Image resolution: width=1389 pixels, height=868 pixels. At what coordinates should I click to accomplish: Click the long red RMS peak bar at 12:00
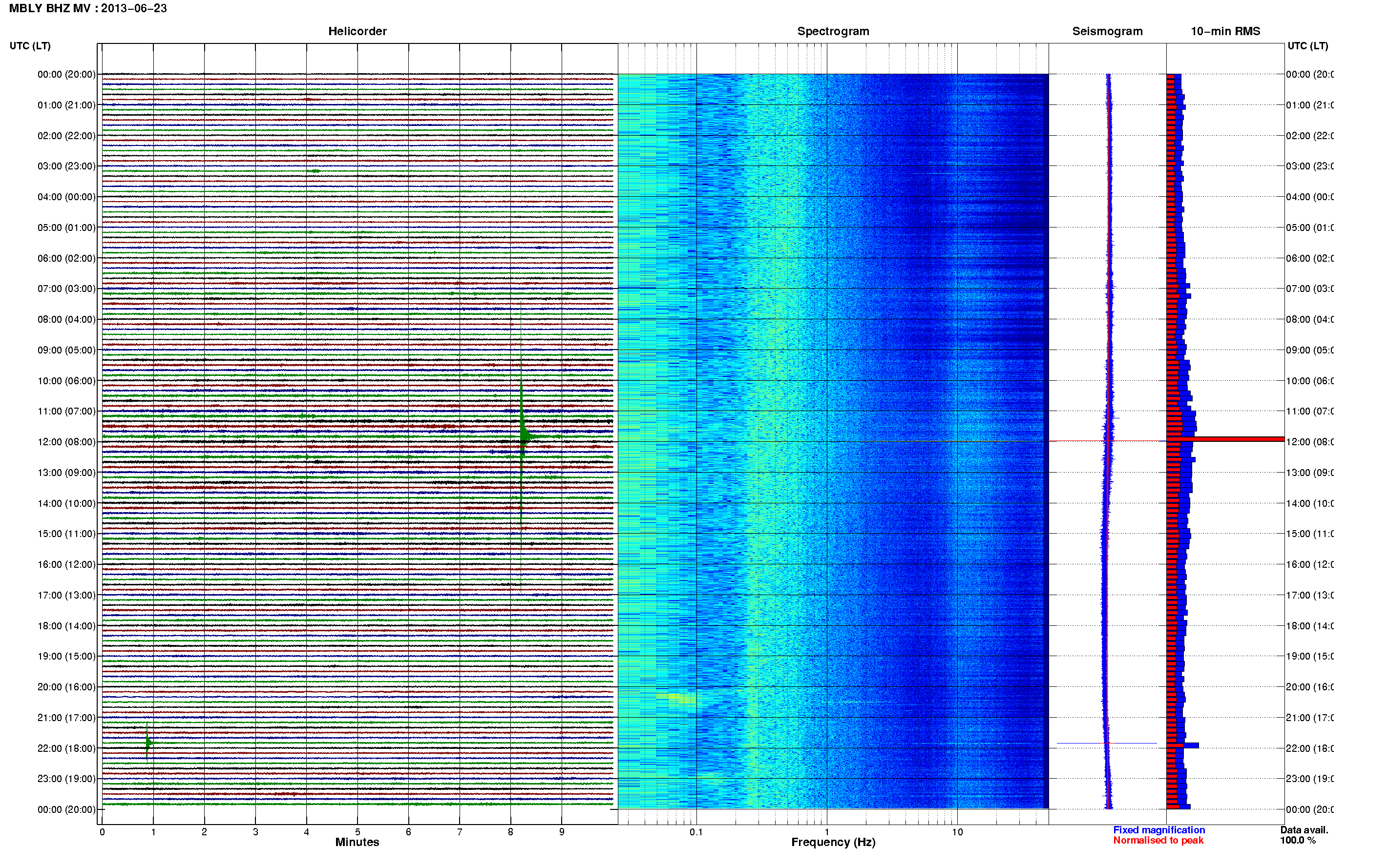tap(1225, 439)
